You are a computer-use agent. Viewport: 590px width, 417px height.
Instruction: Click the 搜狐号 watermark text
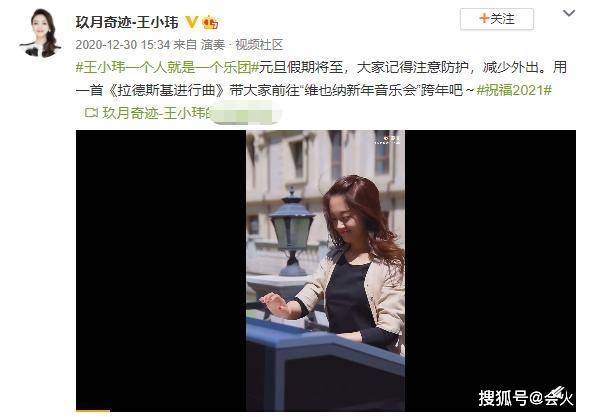tap(526, 397)
